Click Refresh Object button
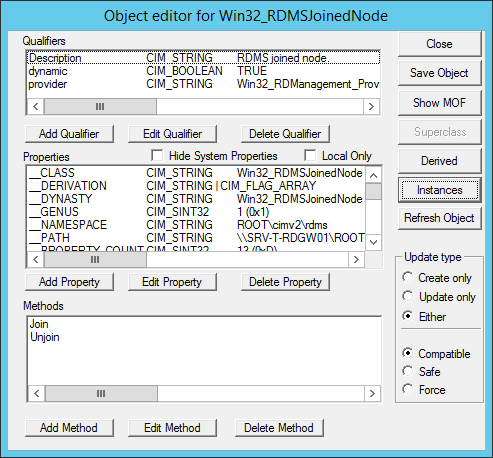 point(439,218)
